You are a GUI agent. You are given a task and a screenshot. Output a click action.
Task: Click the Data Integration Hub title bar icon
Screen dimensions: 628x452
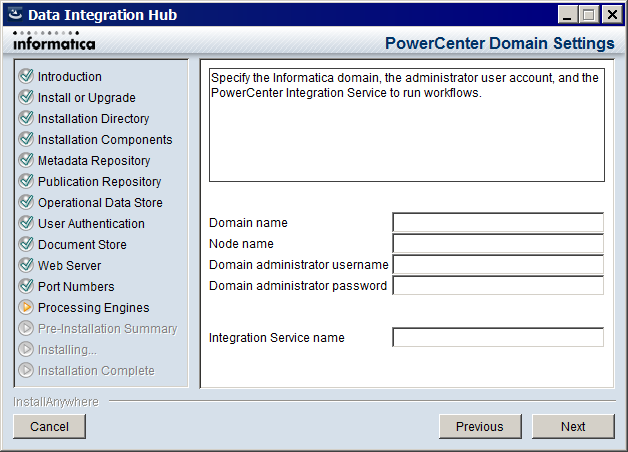click(15, 14)
